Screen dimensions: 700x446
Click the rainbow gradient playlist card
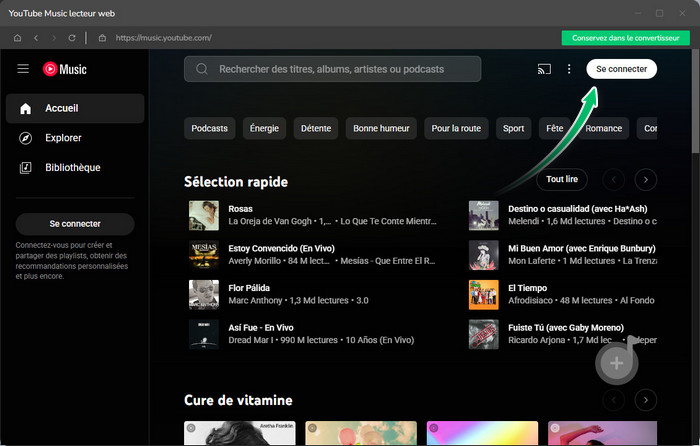pyautogui.click(x=482, y=433)
